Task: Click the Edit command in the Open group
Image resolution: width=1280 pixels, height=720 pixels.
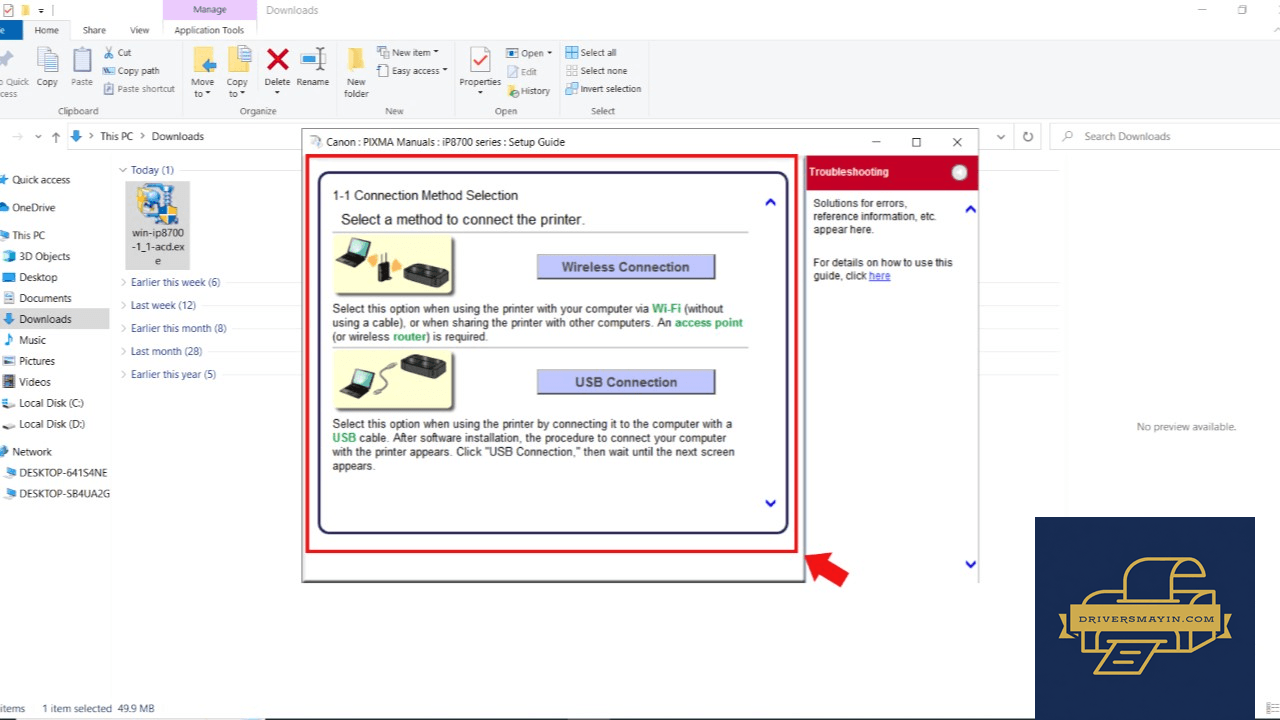Action: tap(522, 72)
